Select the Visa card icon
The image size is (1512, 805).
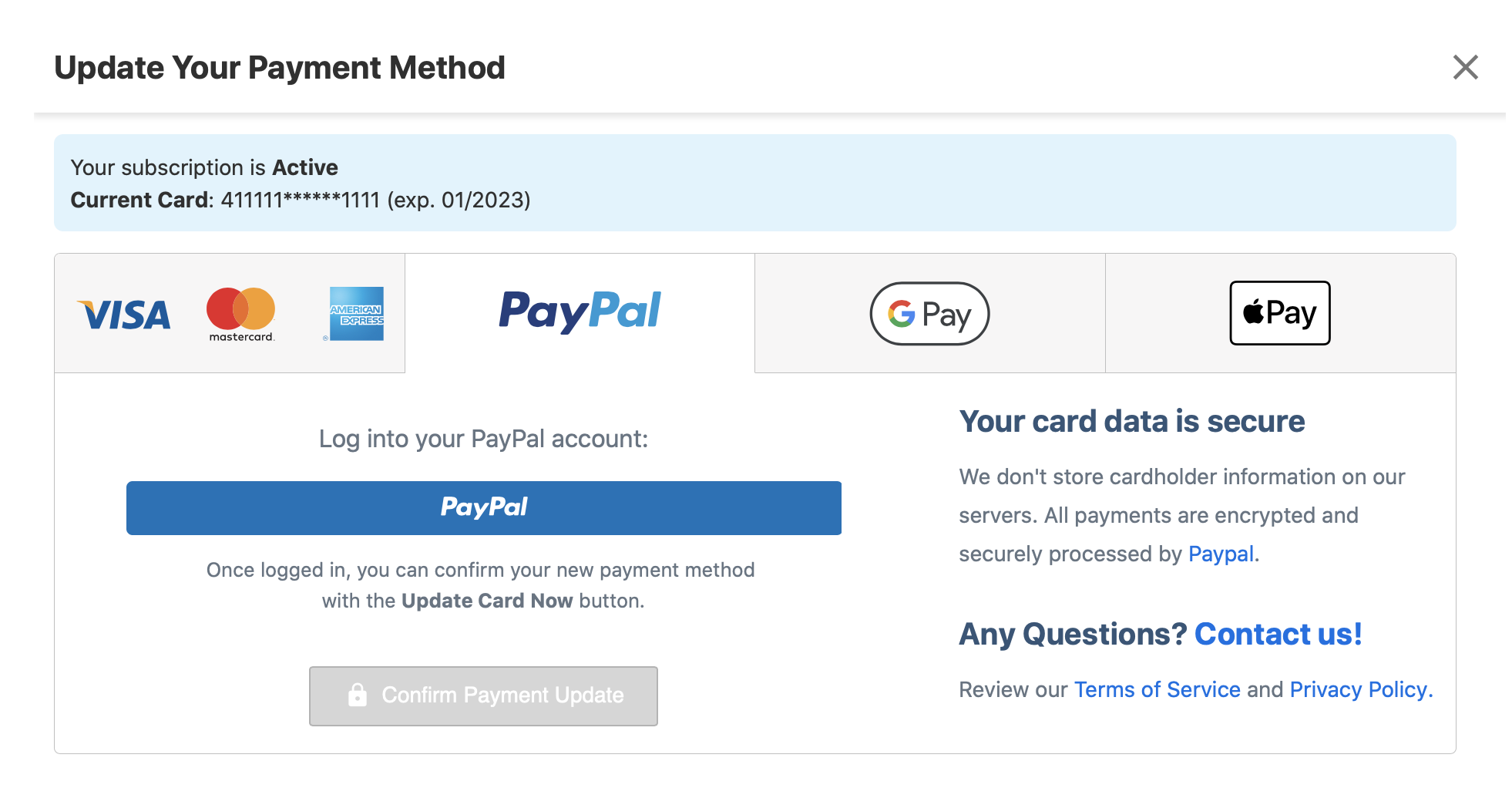click(x=125, y=313)
